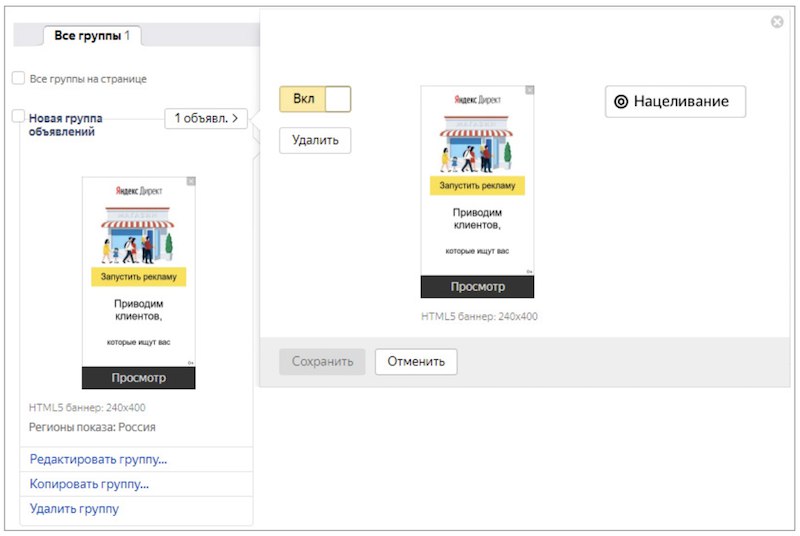Click the 'Удалить группу' link

[74, 508]
